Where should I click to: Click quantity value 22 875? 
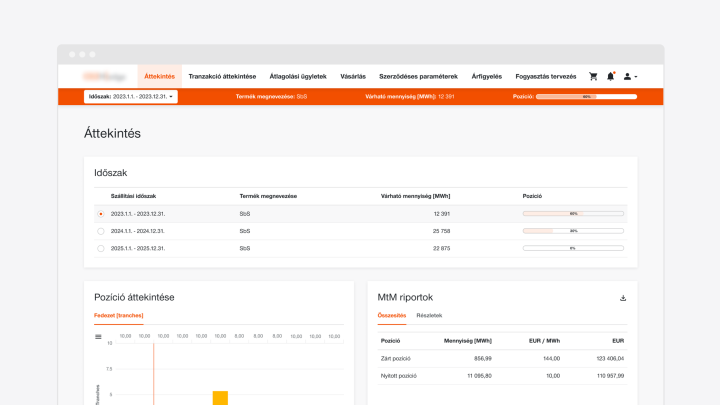(x=442, y=248)
